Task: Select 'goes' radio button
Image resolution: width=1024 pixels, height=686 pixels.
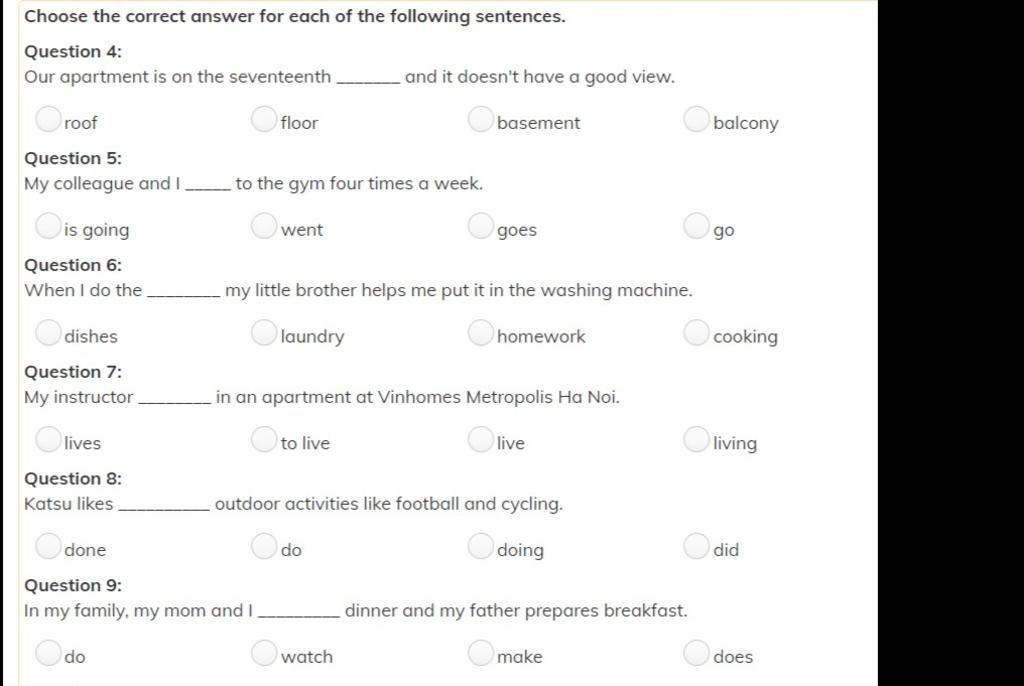Action: click(x=480, y=225)
